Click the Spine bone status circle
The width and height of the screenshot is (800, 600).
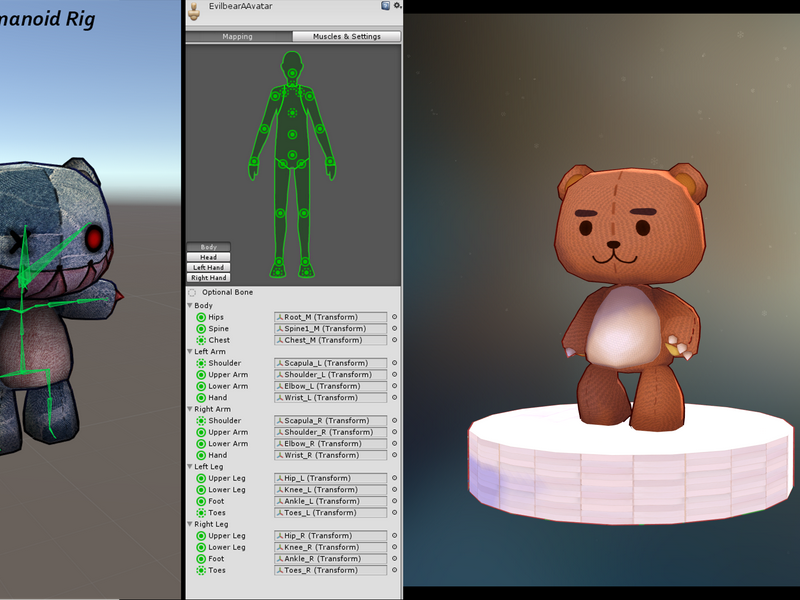click(x=201, y=329)
